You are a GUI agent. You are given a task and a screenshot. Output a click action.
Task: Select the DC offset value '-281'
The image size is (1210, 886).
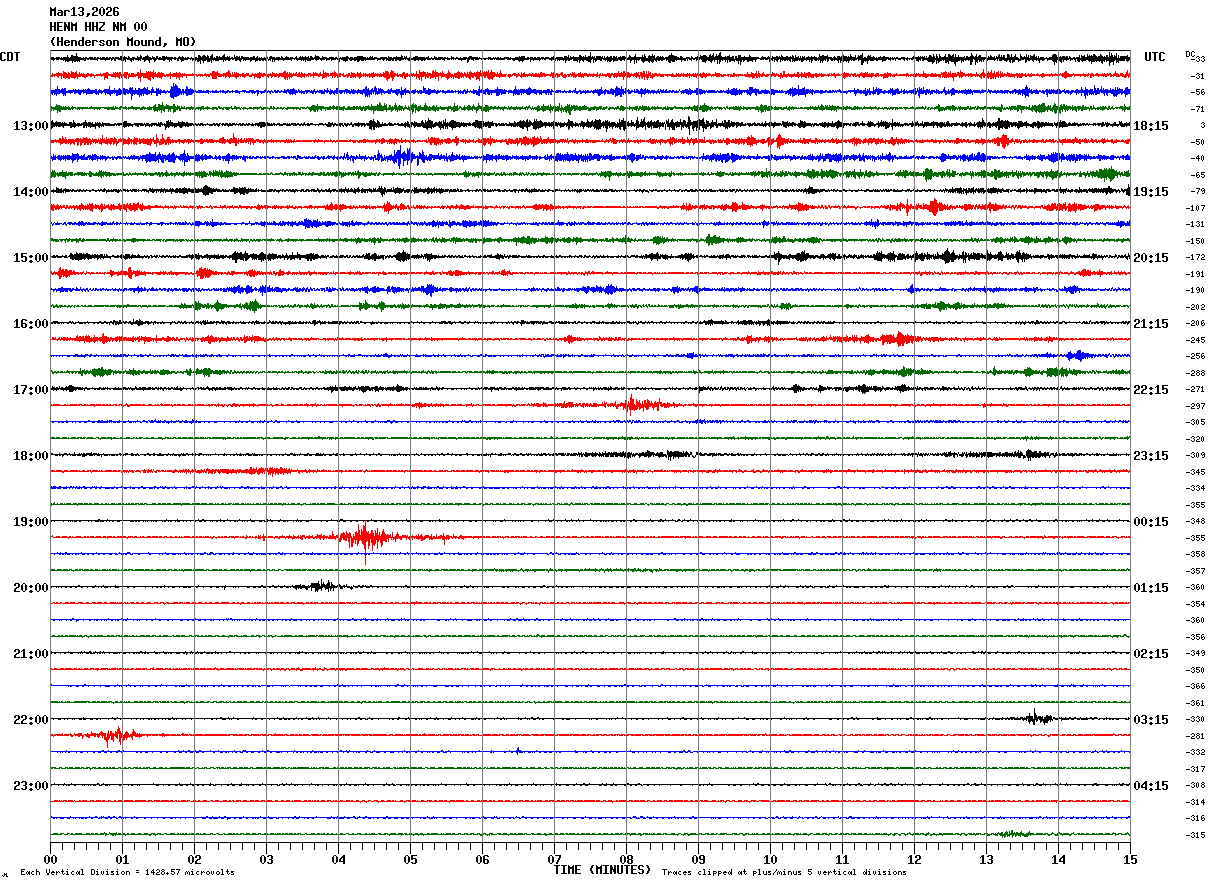pyautogui.click(x=1195, y=736)
